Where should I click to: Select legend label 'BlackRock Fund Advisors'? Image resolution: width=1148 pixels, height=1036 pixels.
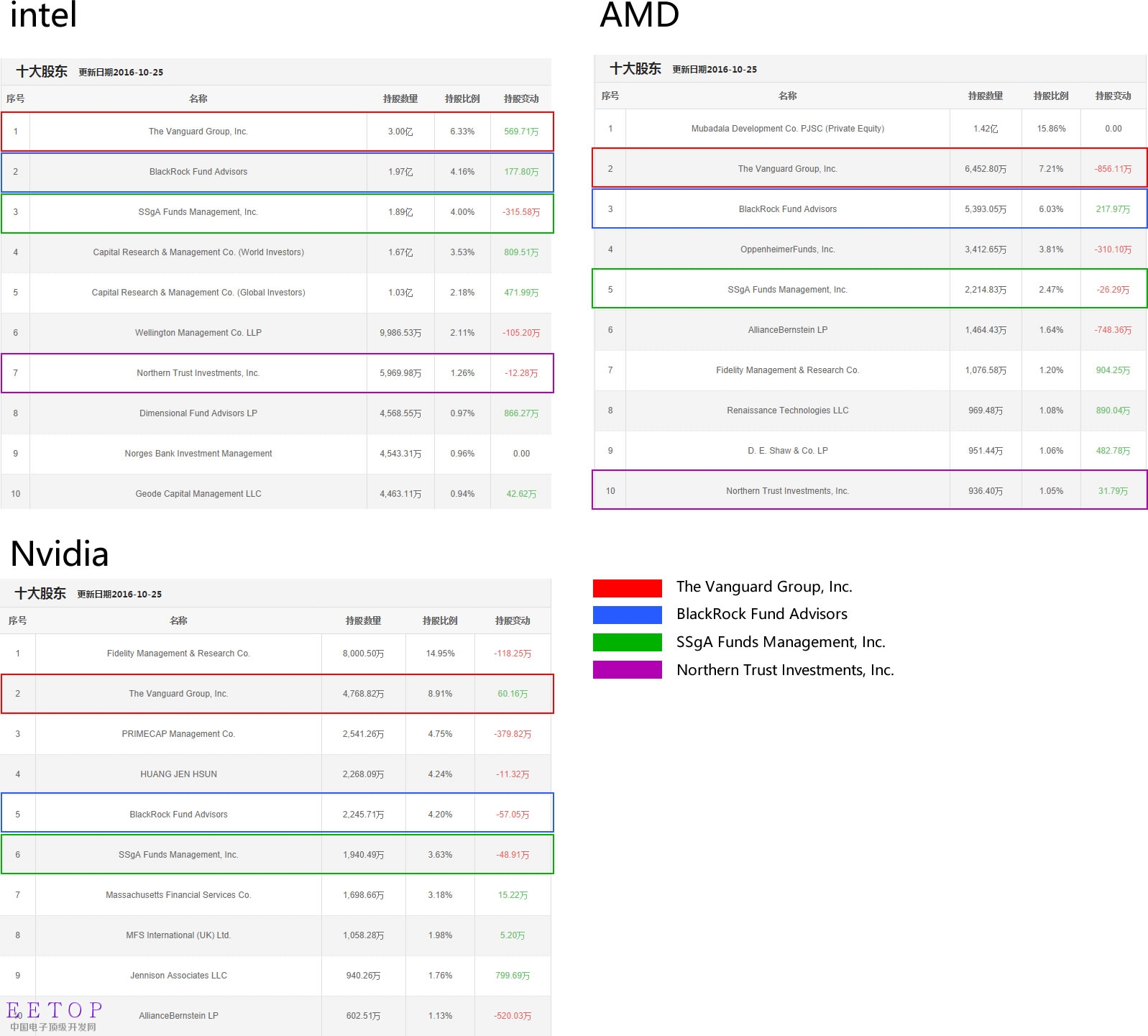point(762,614)
